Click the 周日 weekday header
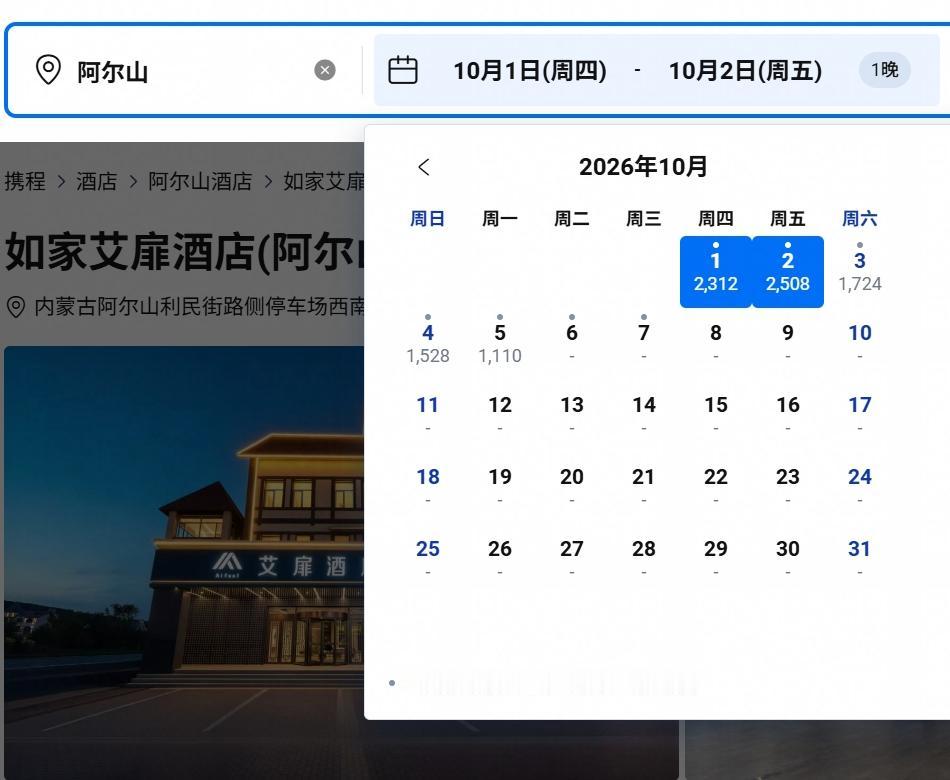Viewport: 950px width, 780px height. click(428, 218)
